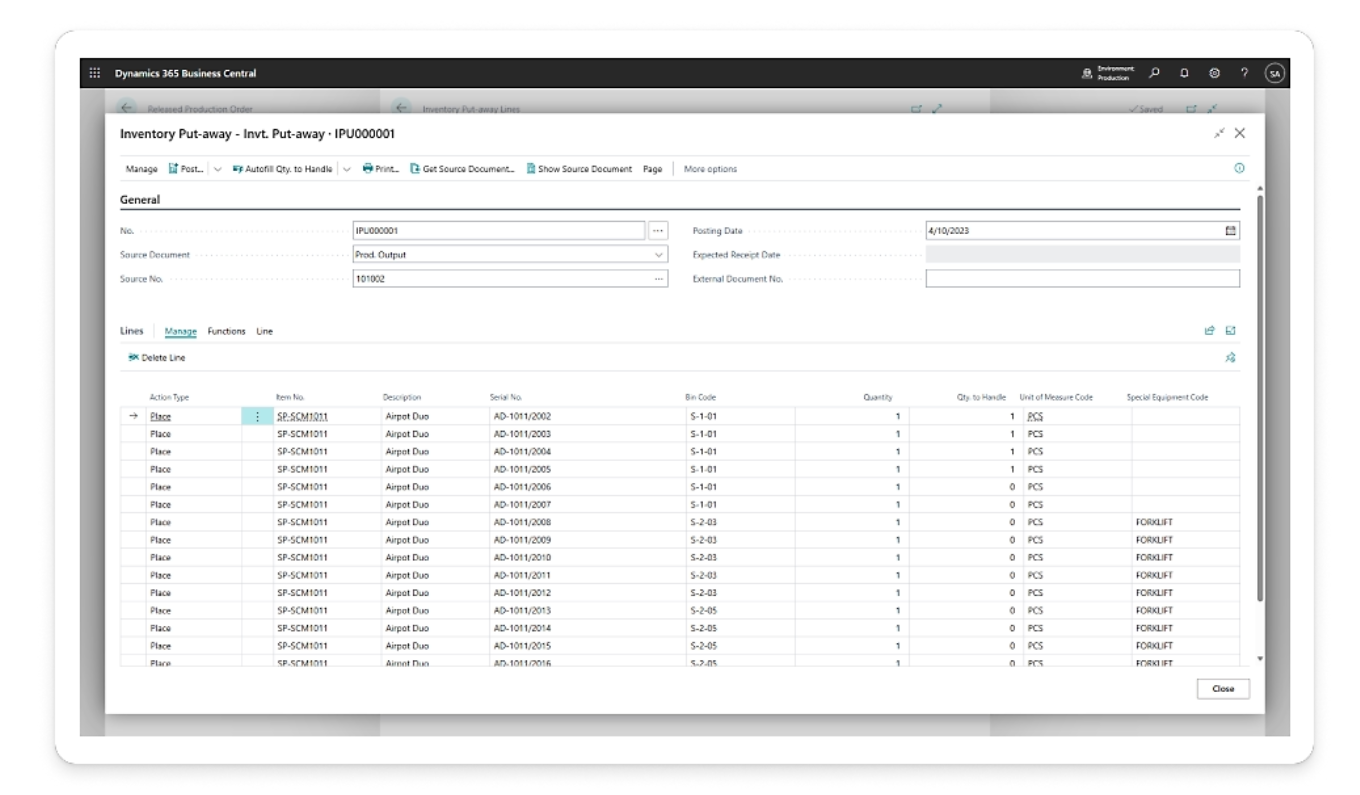
Task: Open the notifications bell
Action: coord(1185,73)
